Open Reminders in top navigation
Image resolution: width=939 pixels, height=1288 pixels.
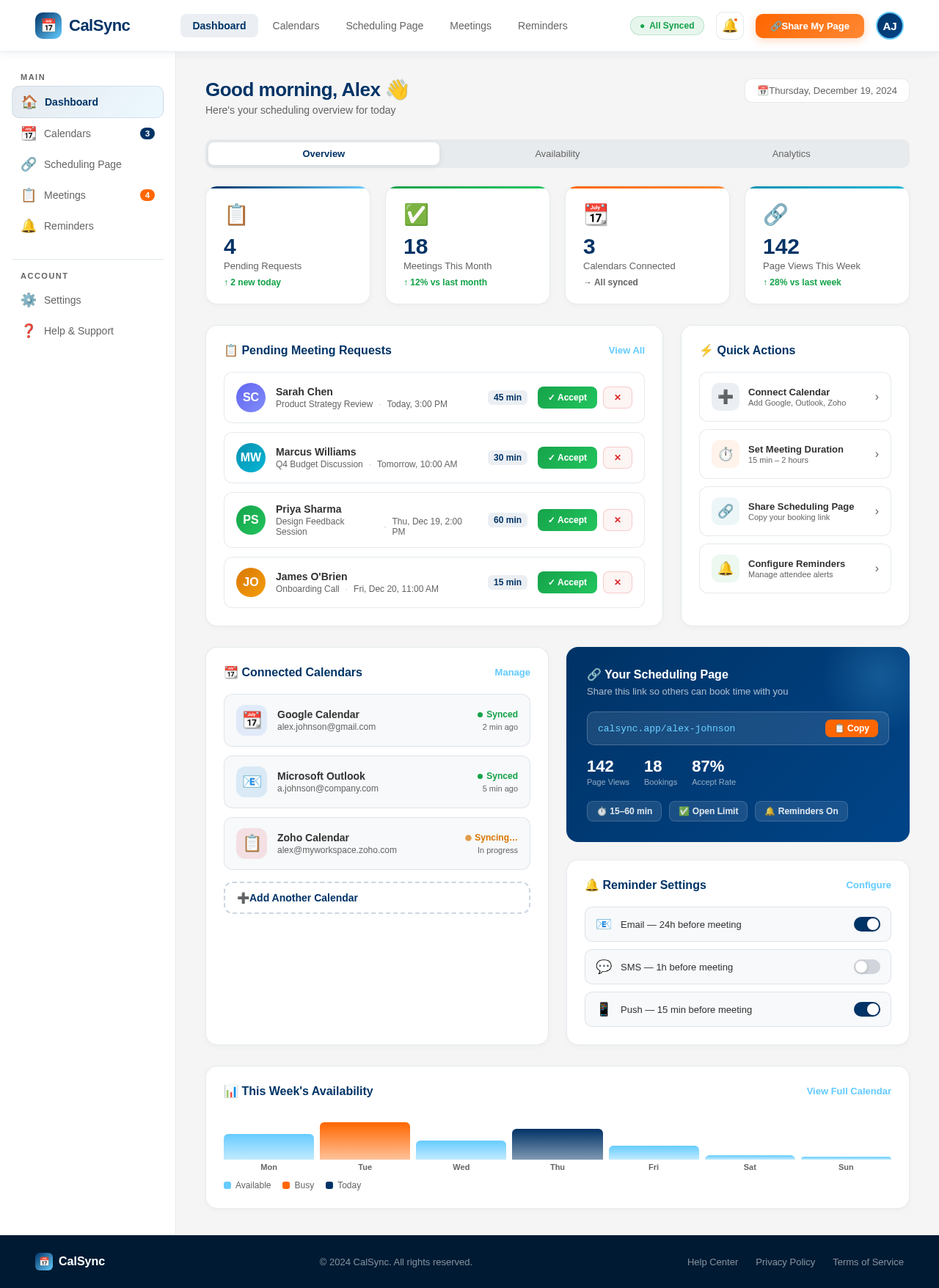543,26
